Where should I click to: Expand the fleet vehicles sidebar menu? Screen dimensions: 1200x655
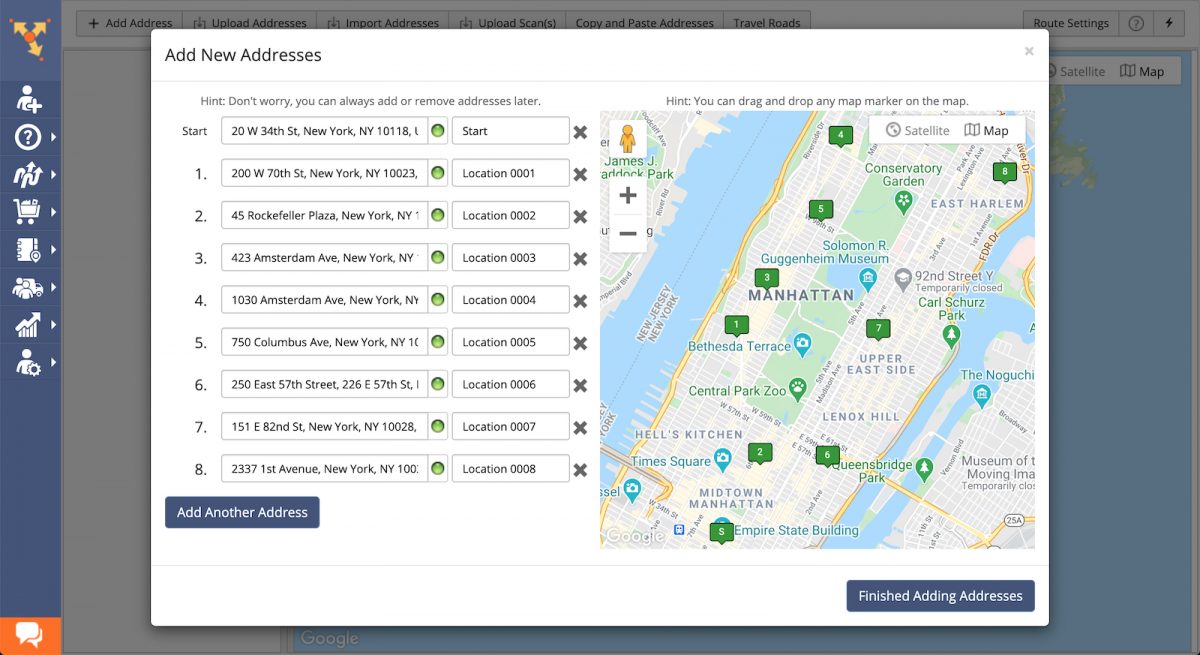(29, 288)
